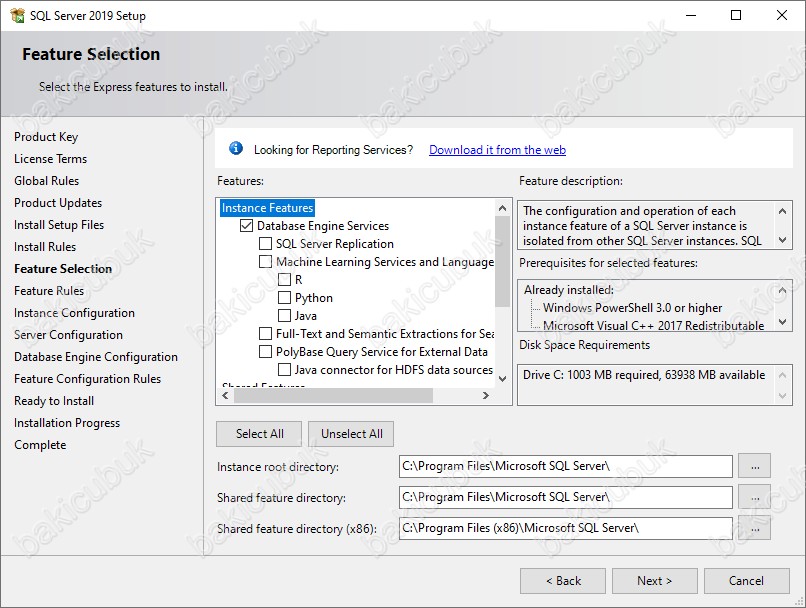Cancel the SQL Server setup
The image size is (806, 608).
point(746,581)
